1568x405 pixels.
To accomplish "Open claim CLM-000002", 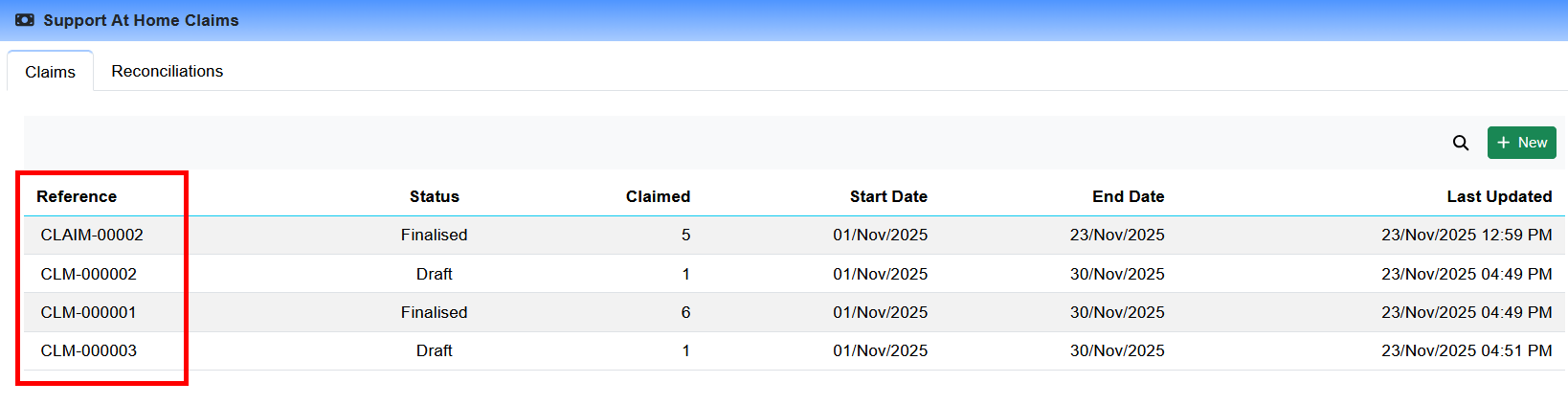I will [88, 274].
